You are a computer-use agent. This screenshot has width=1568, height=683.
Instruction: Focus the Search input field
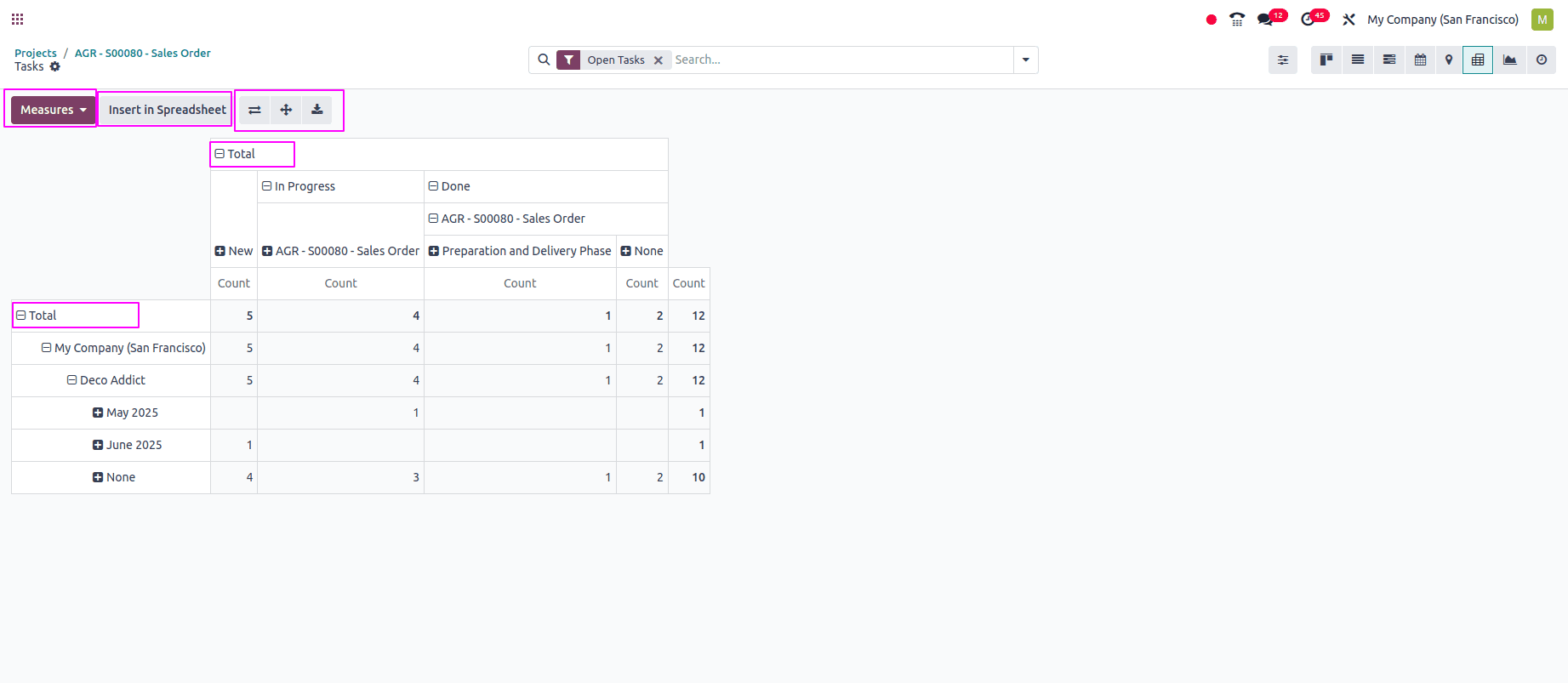(842, 60)
